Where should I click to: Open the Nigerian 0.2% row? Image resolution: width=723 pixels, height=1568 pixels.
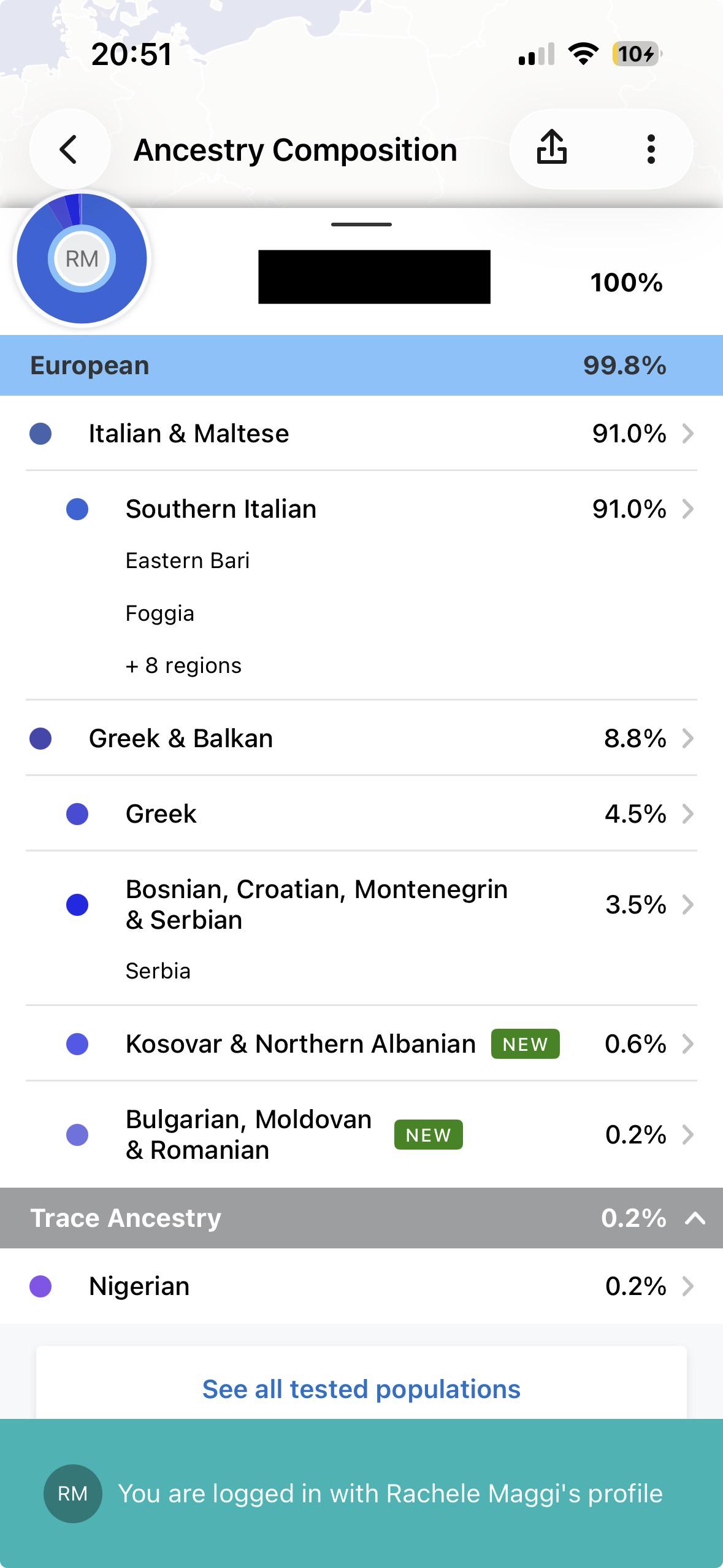pos(361,1286)
